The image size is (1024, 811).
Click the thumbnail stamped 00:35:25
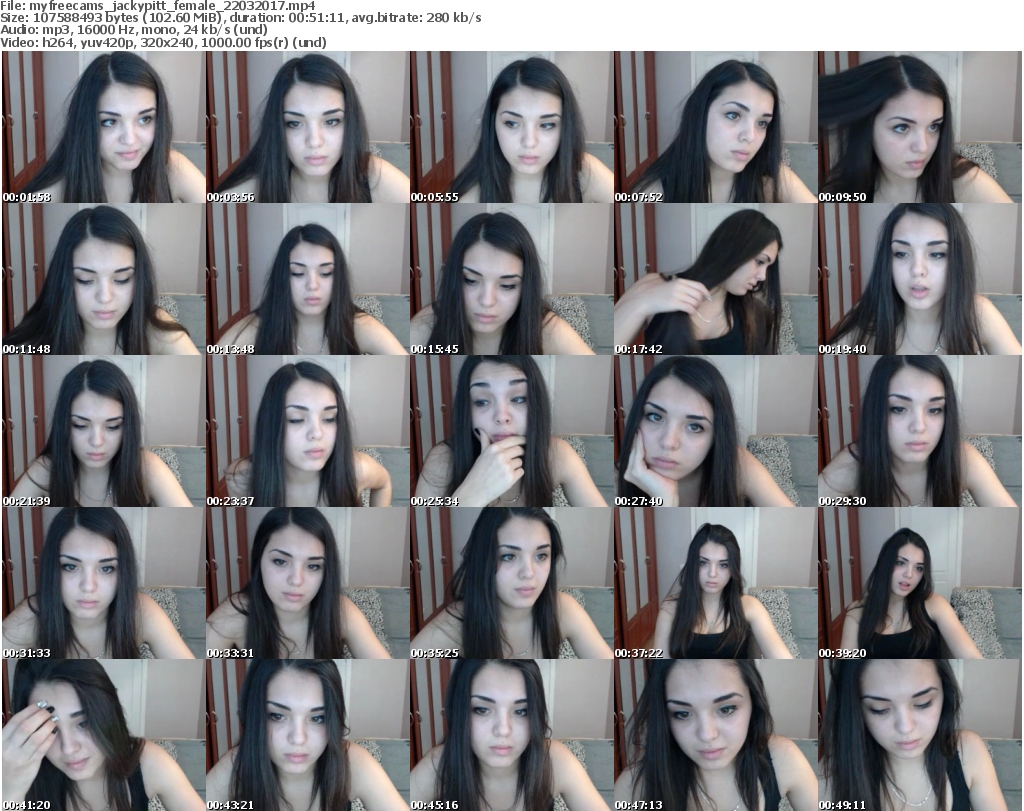(511, 583)
